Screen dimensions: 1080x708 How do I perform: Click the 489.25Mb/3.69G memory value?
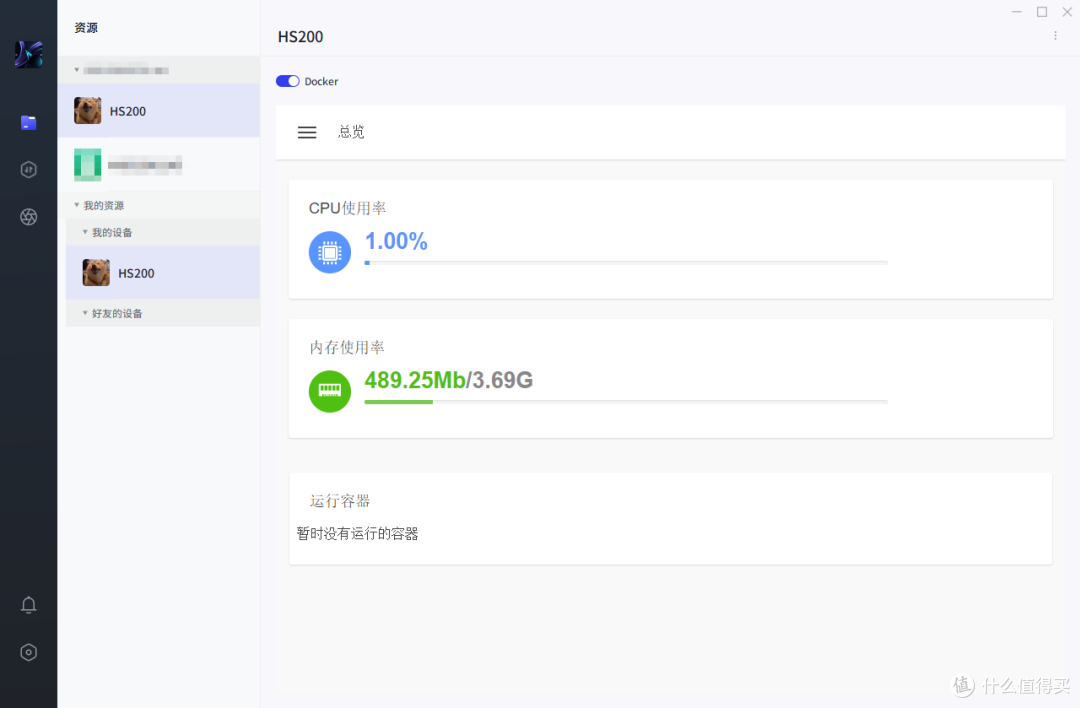pos(448,380)
